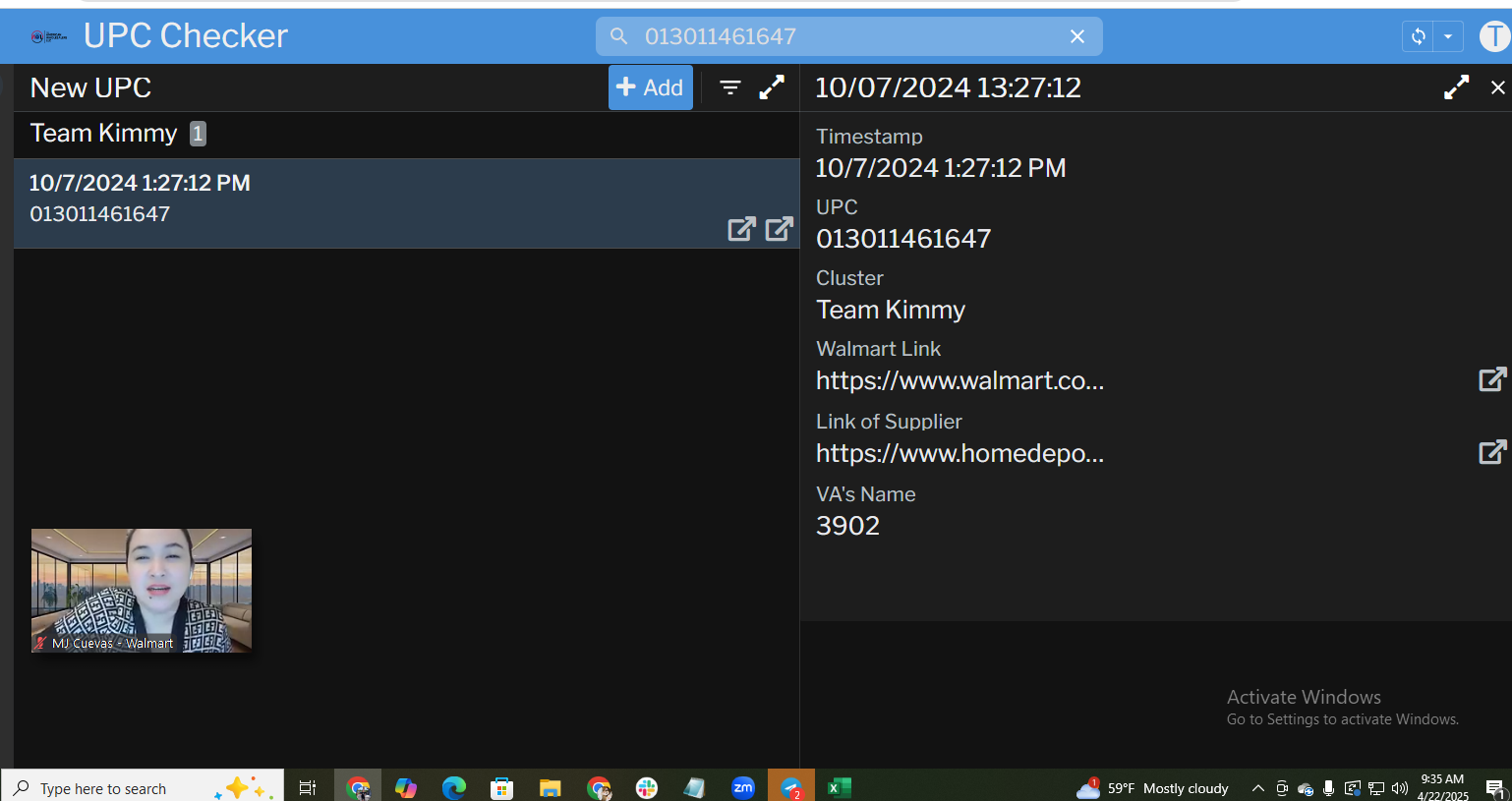Open the filter options icon
The height and width of the screenshot is (801, 1512).
(x=729, y=87)
